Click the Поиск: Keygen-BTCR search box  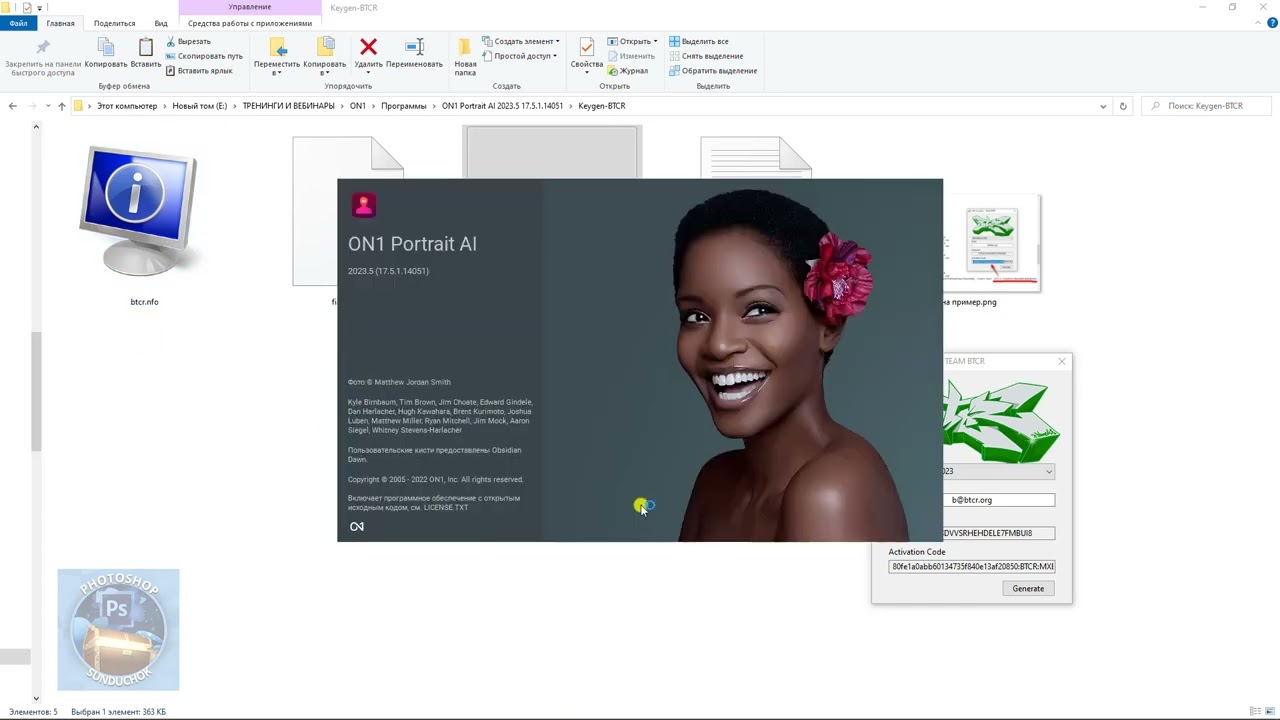click(1207, 106)
